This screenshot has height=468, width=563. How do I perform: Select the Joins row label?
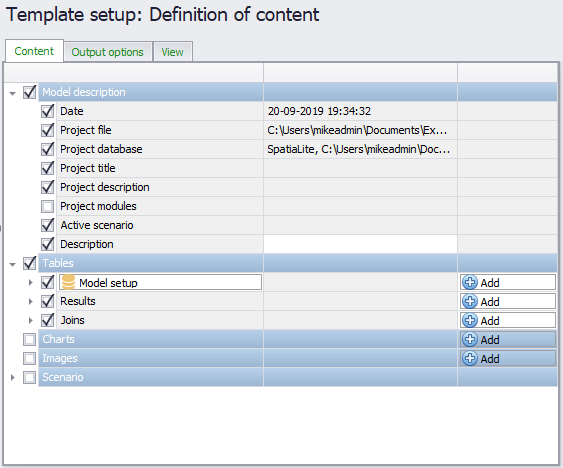[73, 320]
